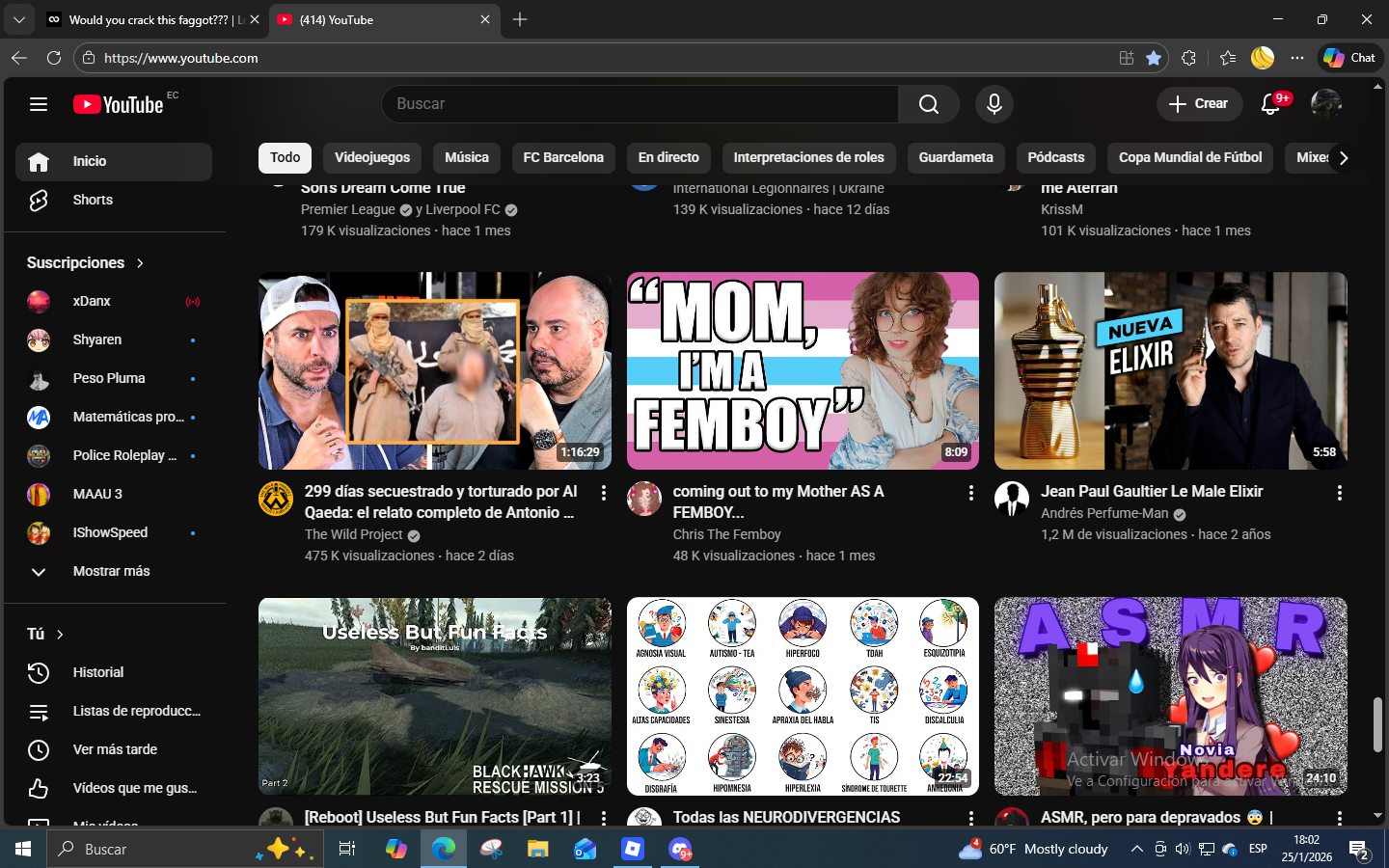The height and width of the screenshot is (868, 1389).
Task: Open the YouTube hamburger guide menu
Action: click(39, 104)
